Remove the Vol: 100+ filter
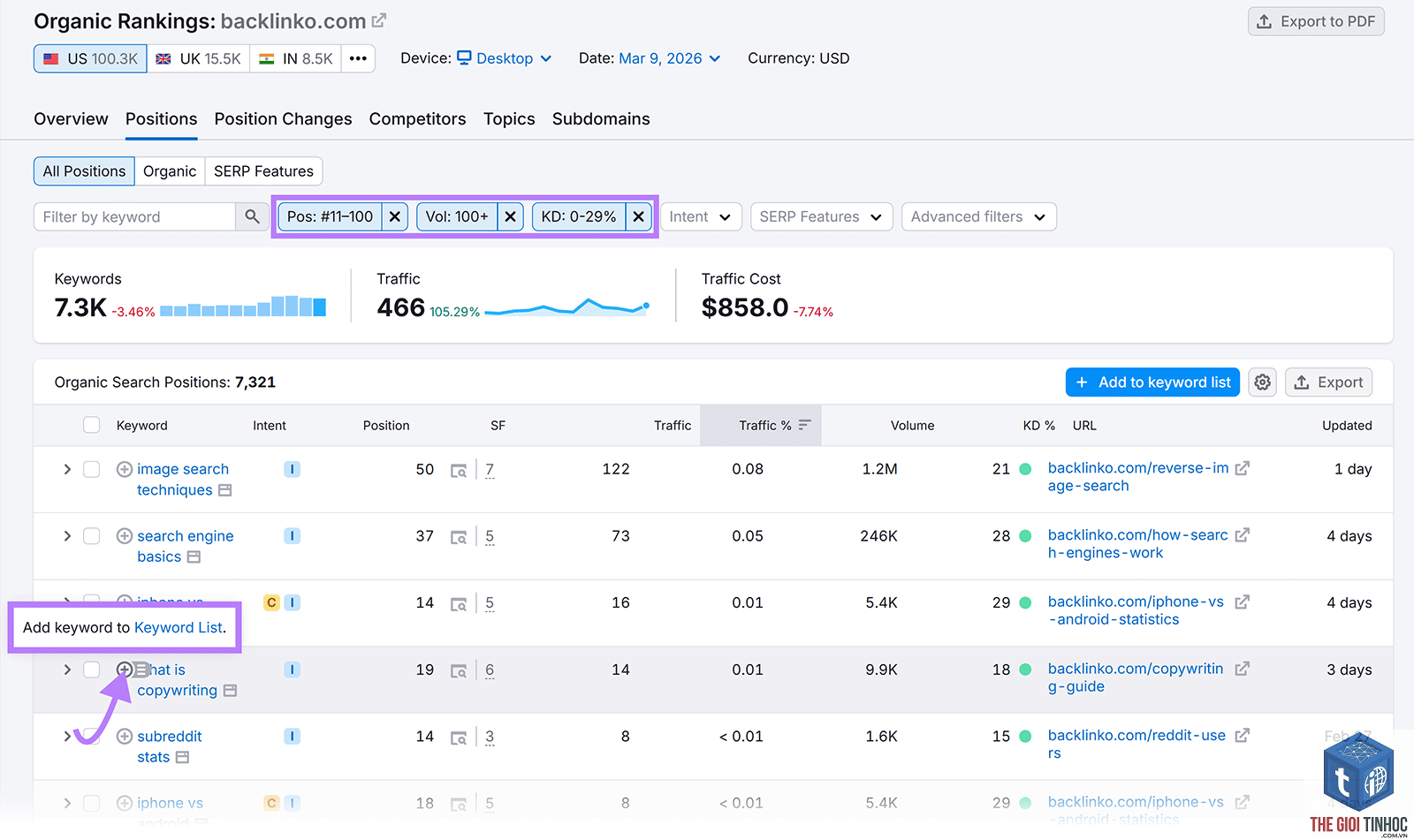The image size is (1414, 840). pyautogui.click(x=510, y=216)
